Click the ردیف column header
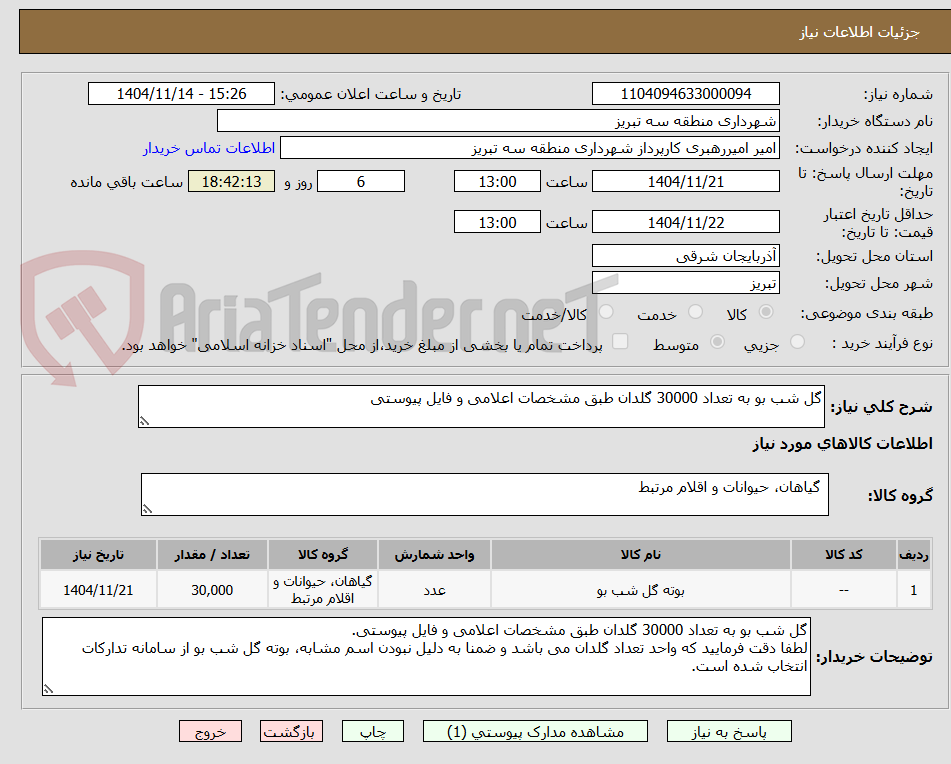 click(x=914, y=555)
